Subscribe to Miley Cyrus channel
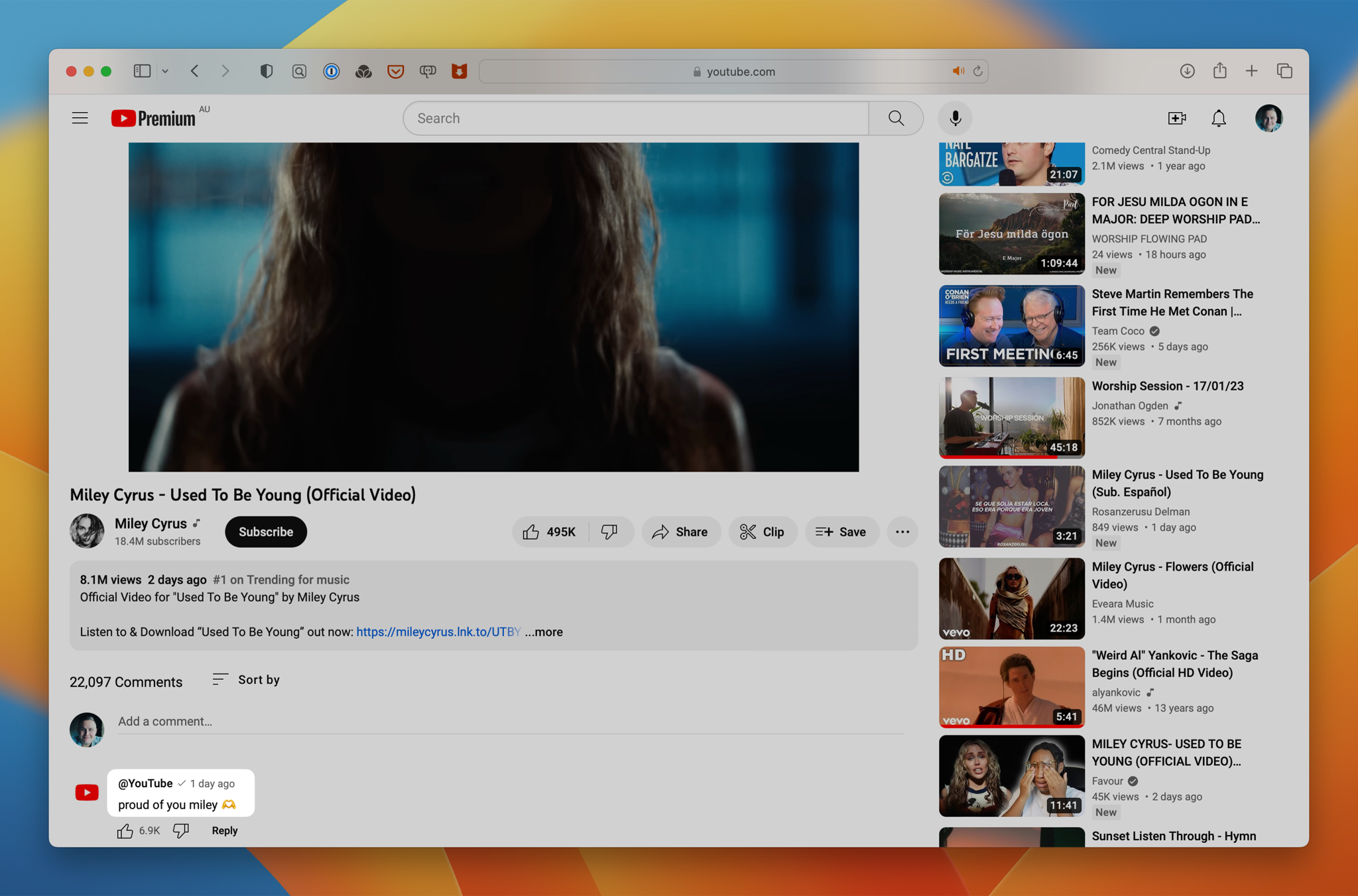The image size is (1358, 896). (x=265, y=532)
